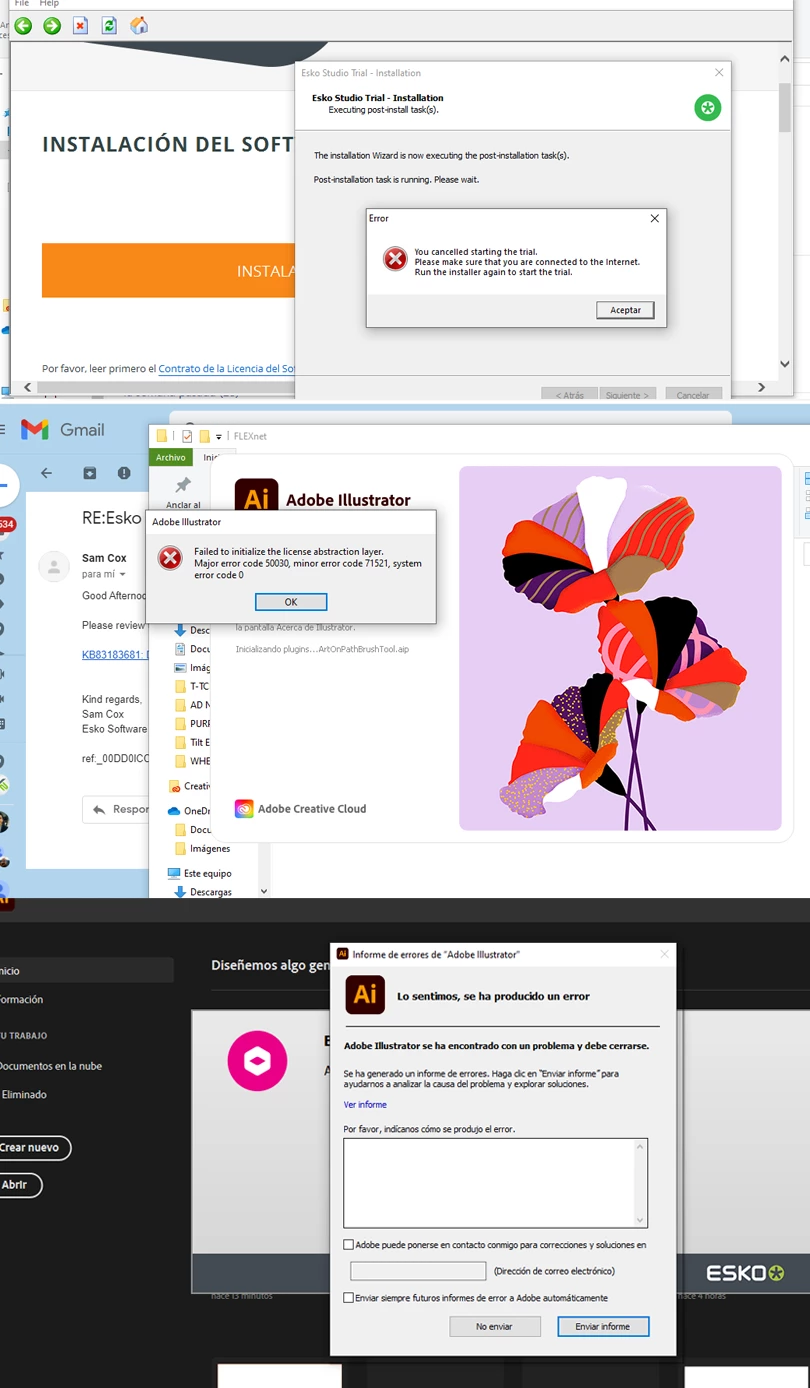Open the KB83183681 link in email
Image resolution: width=810 pixels, height=1388 pixels.
point(115,654)
